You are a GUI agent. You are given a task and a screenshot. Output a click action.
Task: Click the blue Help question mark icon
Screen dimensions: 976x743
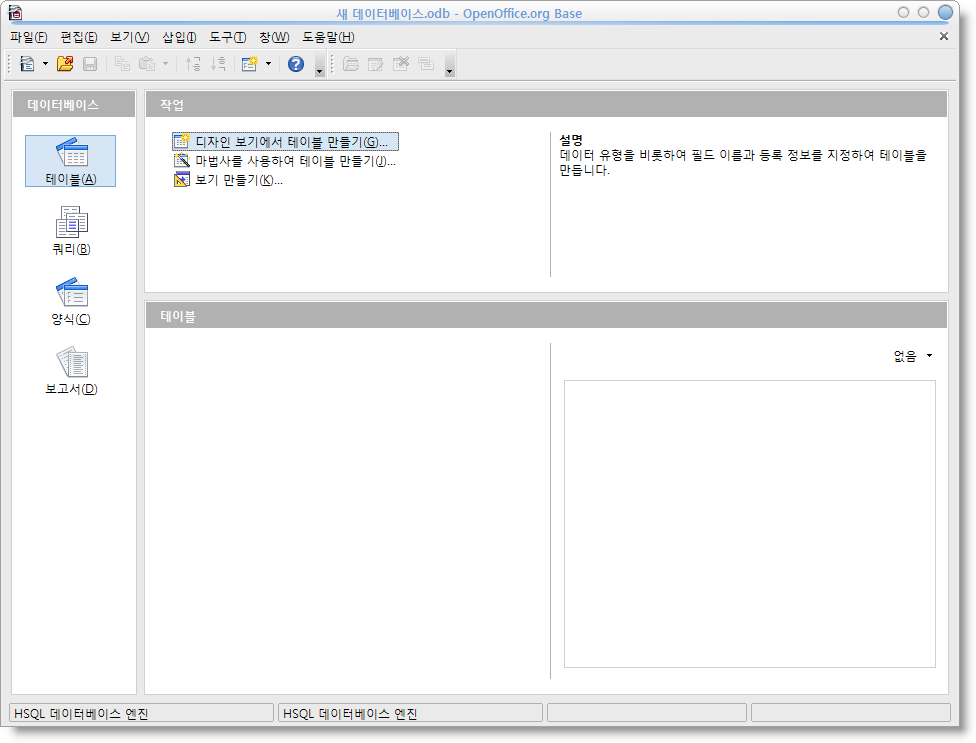coord(296,63)
